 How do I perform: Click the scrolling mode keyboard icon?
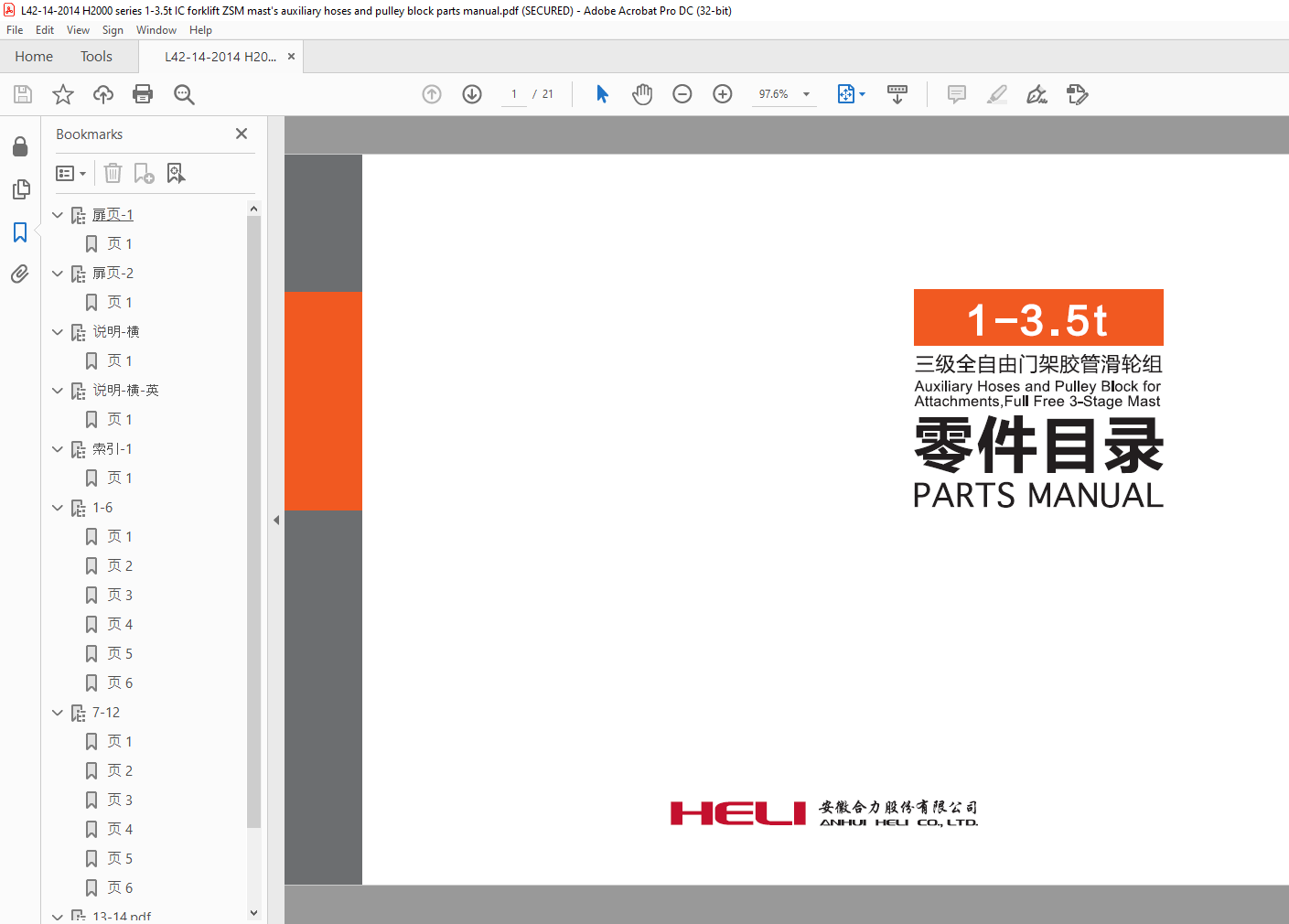coord(897,94)
